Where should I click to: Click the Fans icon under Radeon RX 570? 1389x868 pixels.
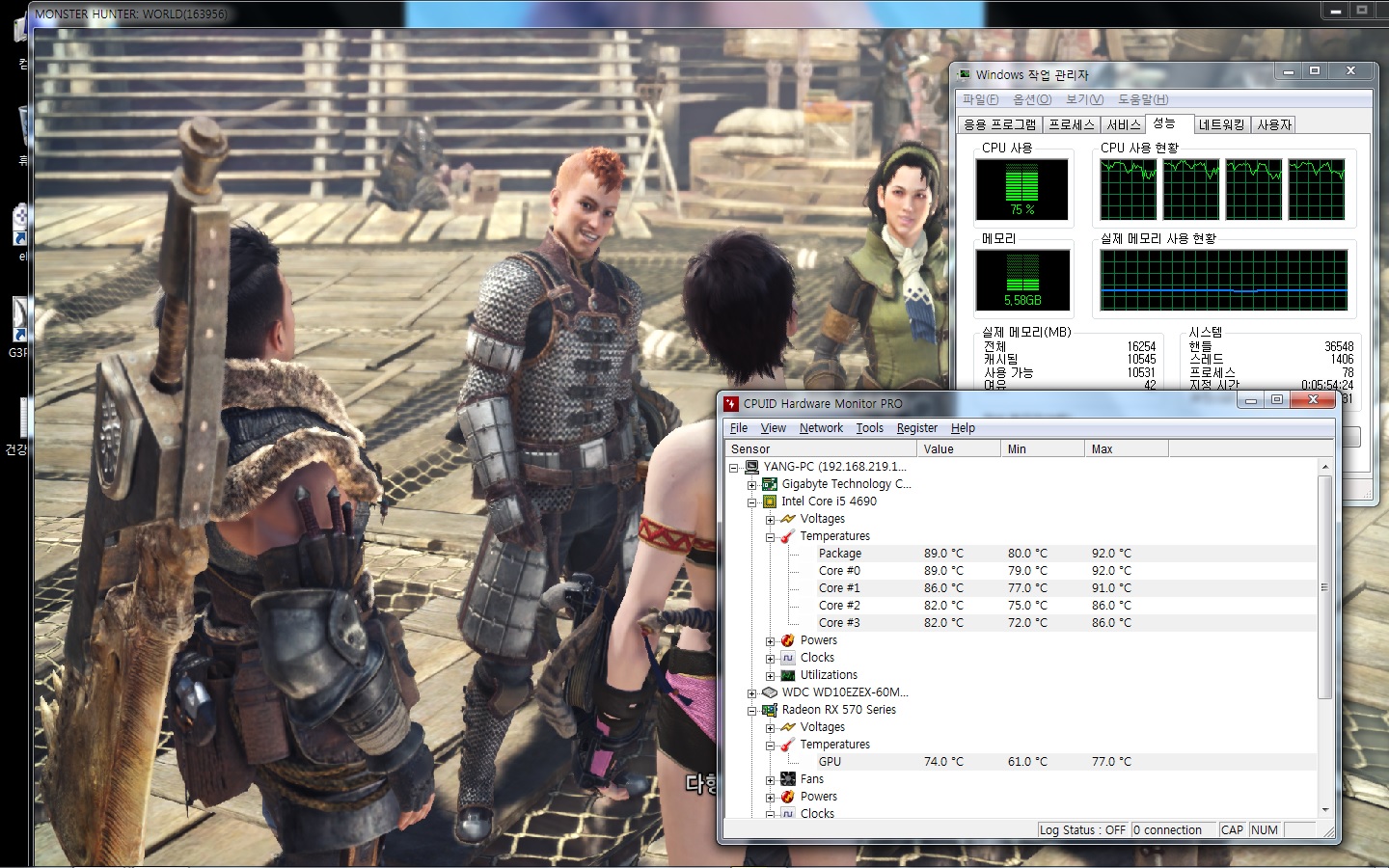(x=788, y=779)
